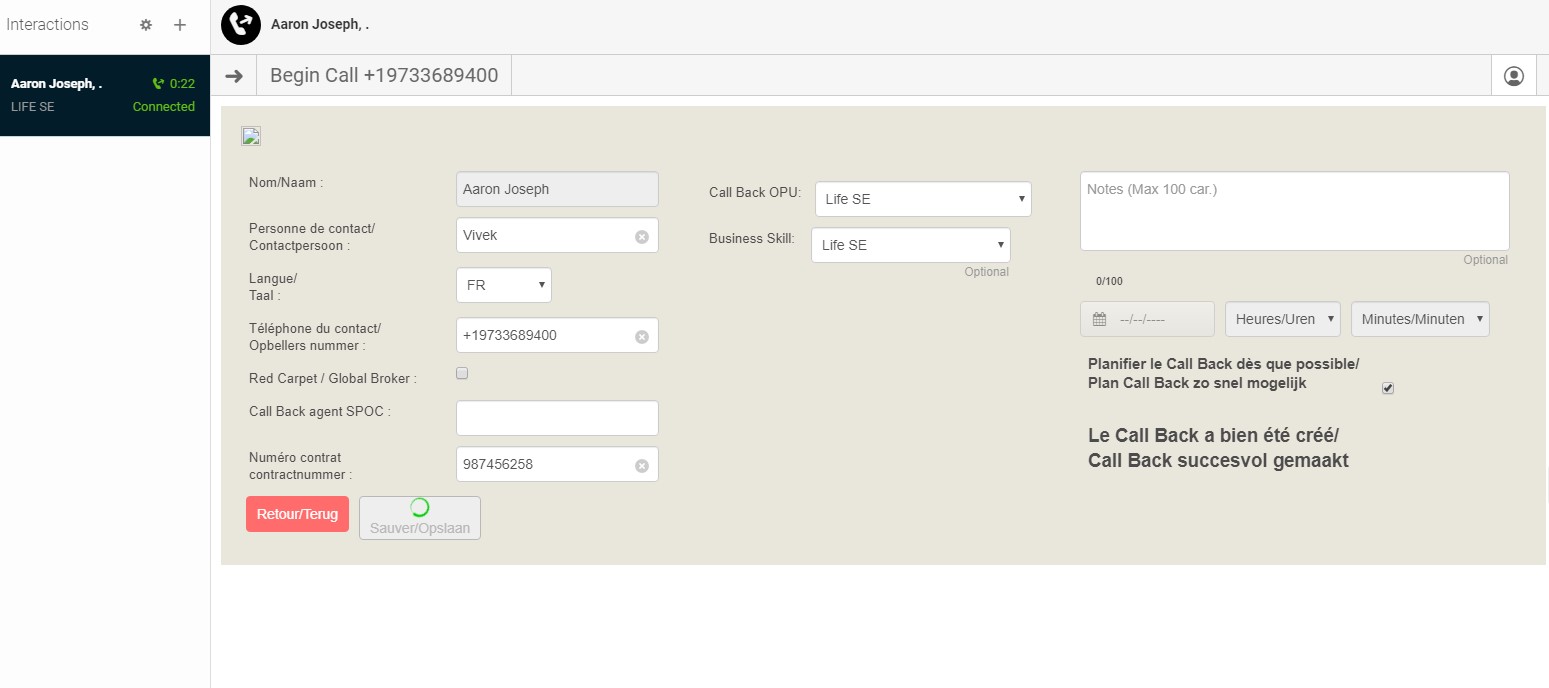Click the Sauver/Opslaan button
Image resolution: width=1549 pixels, height=688 pixels.
pyautogui.click(x=420, y=518)
